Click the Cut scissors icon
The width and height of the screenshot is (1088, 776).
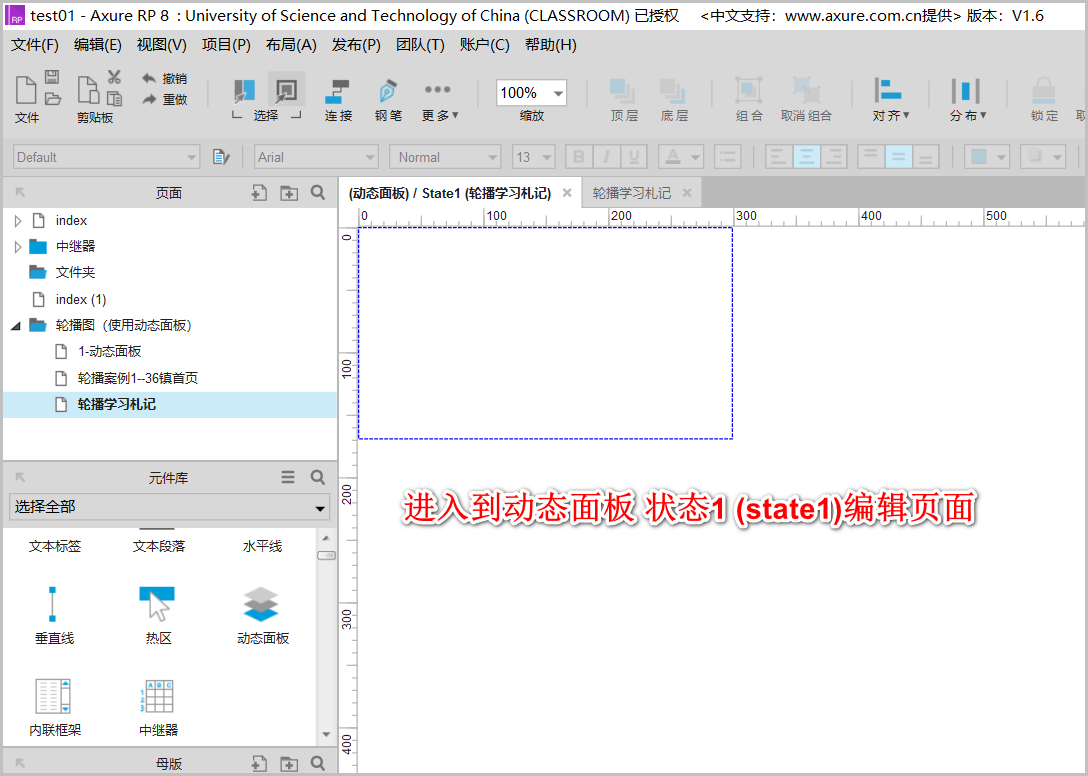[x=114, y=76]
